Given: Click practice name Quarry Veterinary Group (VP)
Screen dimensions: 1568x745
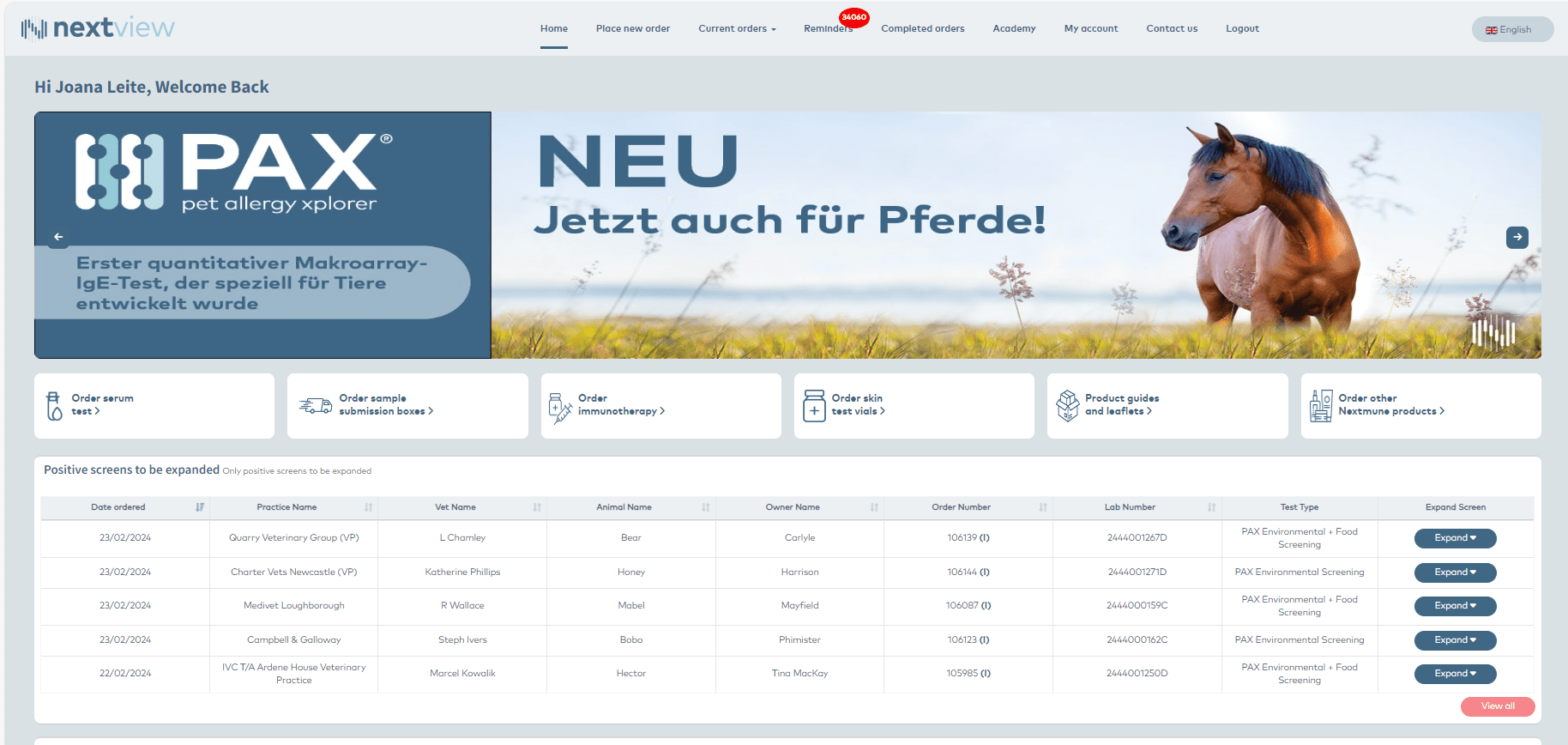Looking at the screenshot, I should click(x=294, y=538).
